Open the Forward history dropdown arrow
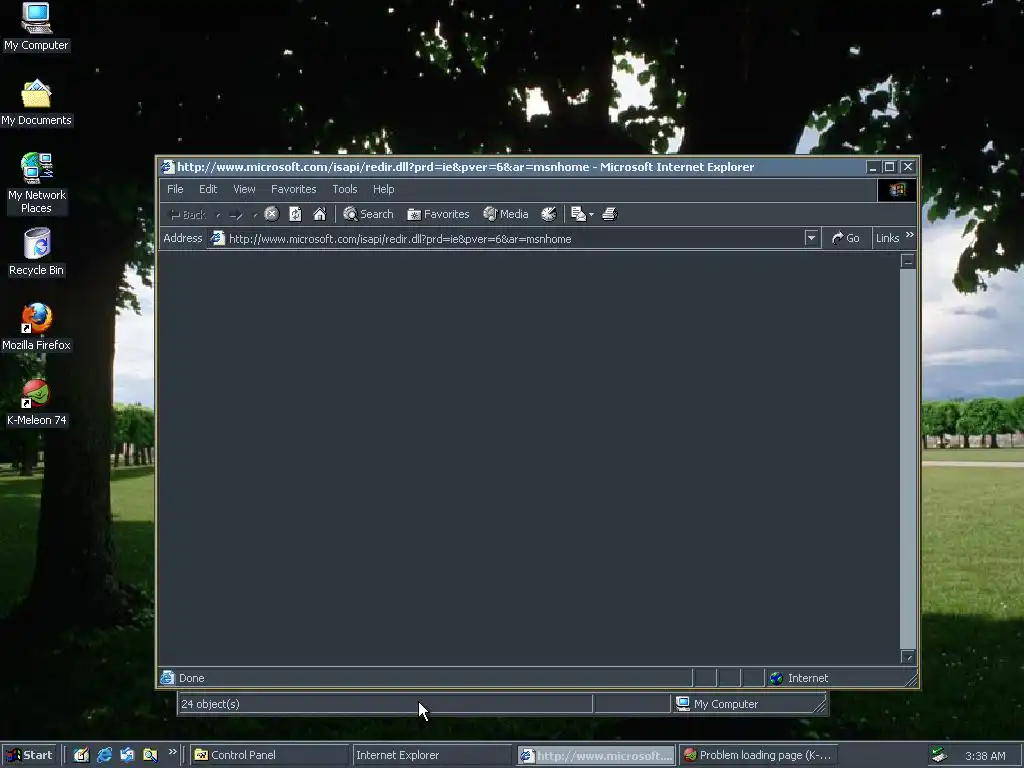Screen dimensions: 1024x768 (255, 215)
